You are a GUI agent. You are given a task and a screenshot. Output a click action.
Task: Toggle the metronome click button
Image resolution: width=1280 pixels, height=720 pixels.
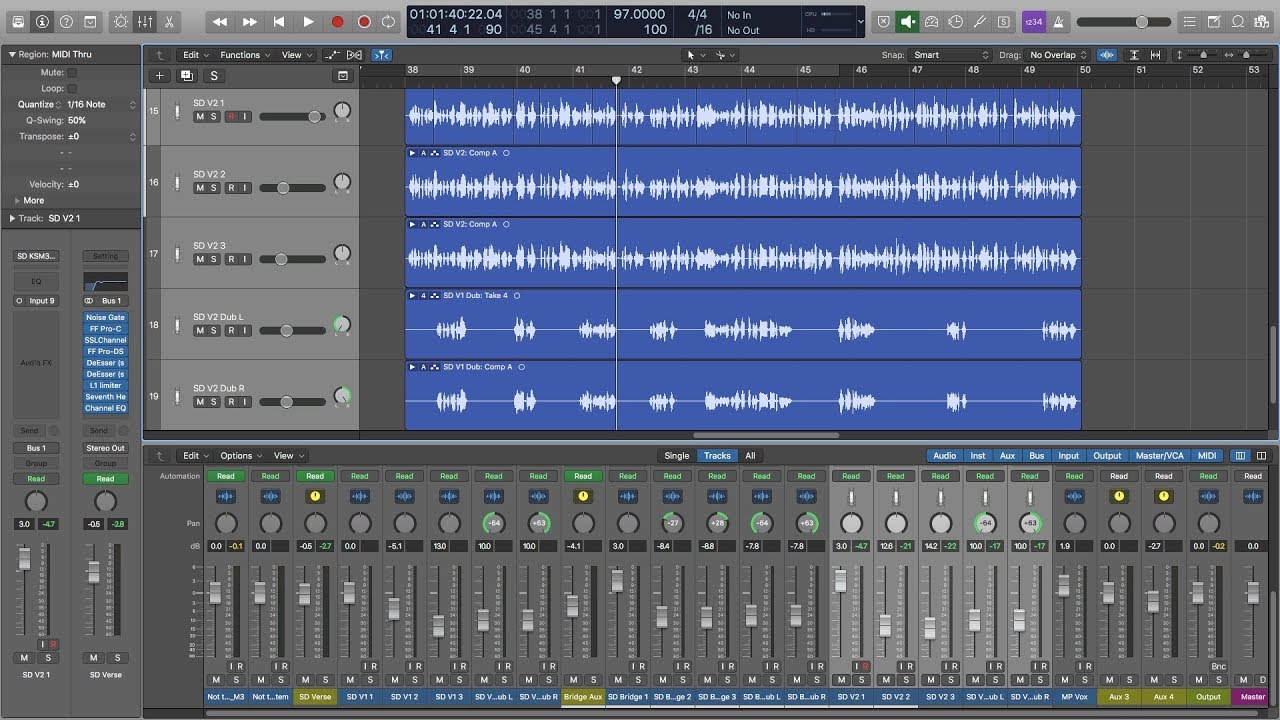(x=1058, y=21)
